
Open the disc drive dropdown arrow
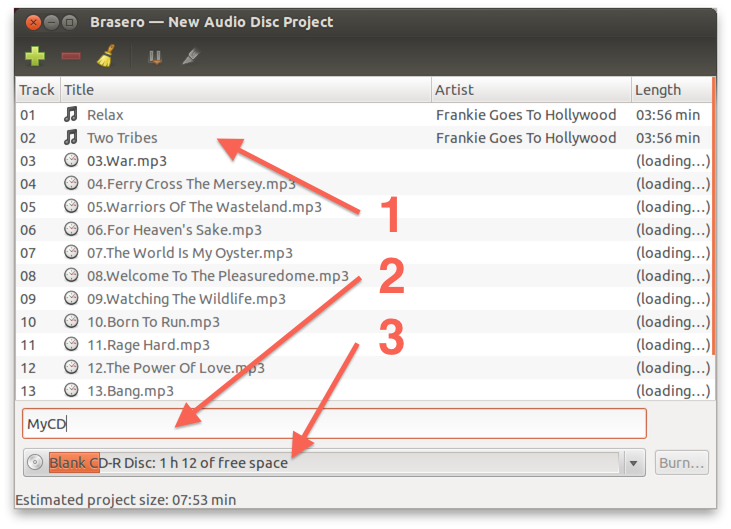633,463
